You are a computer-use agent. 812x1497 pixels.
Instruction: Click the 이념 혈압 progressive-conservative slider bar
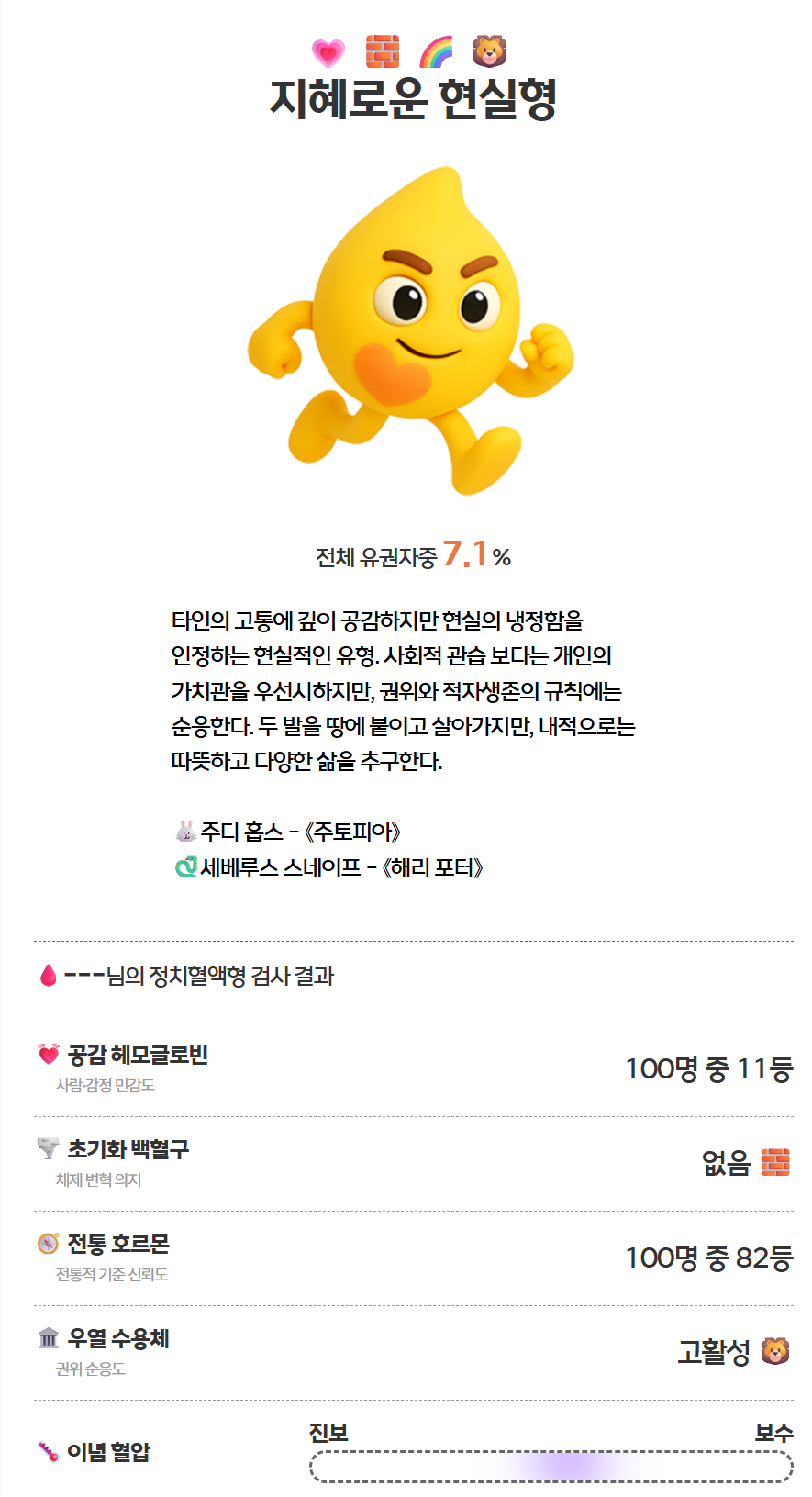pos(551,1466)
